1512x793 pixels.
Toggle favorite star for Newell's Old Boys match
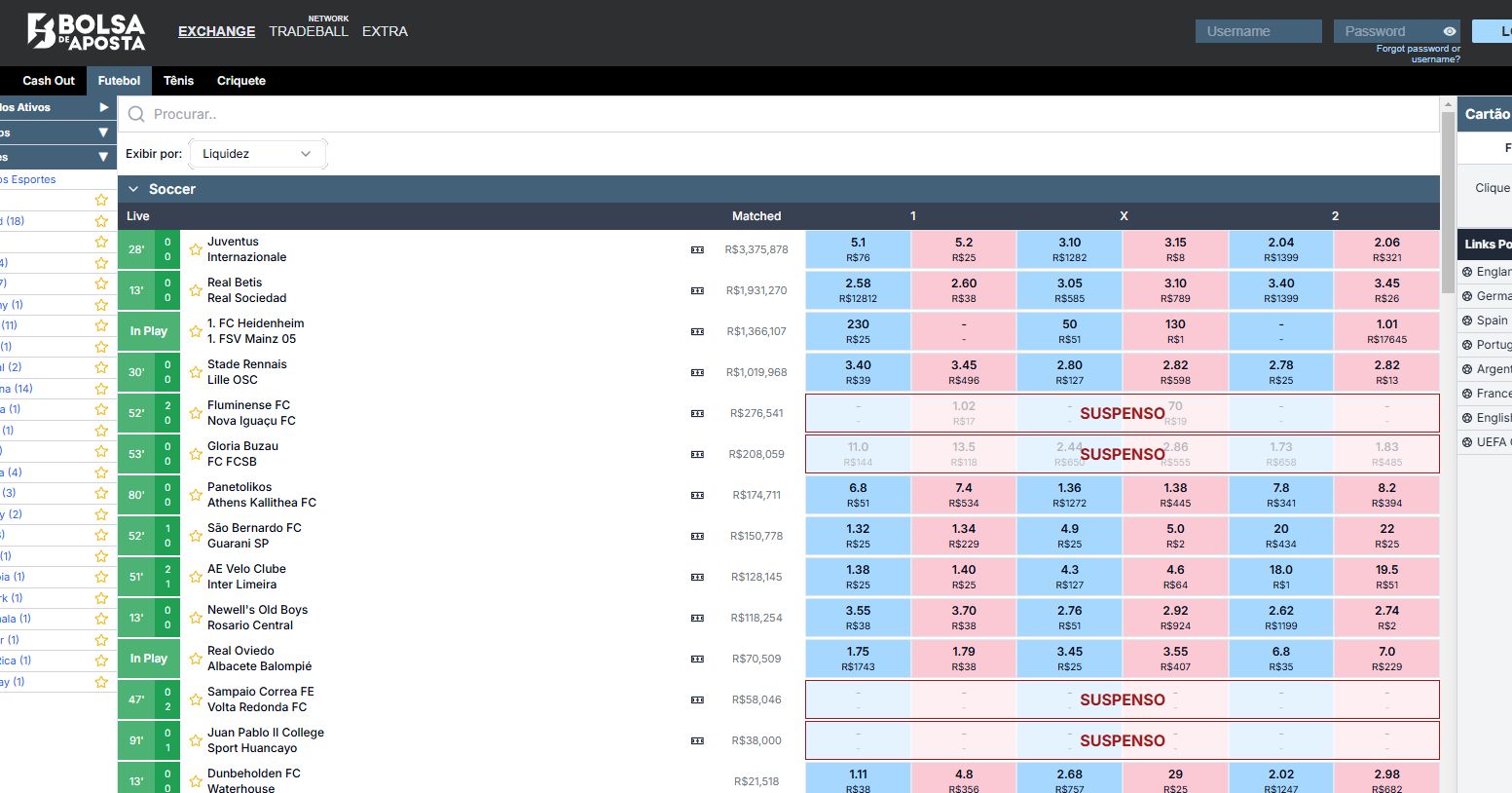point(196,618)
